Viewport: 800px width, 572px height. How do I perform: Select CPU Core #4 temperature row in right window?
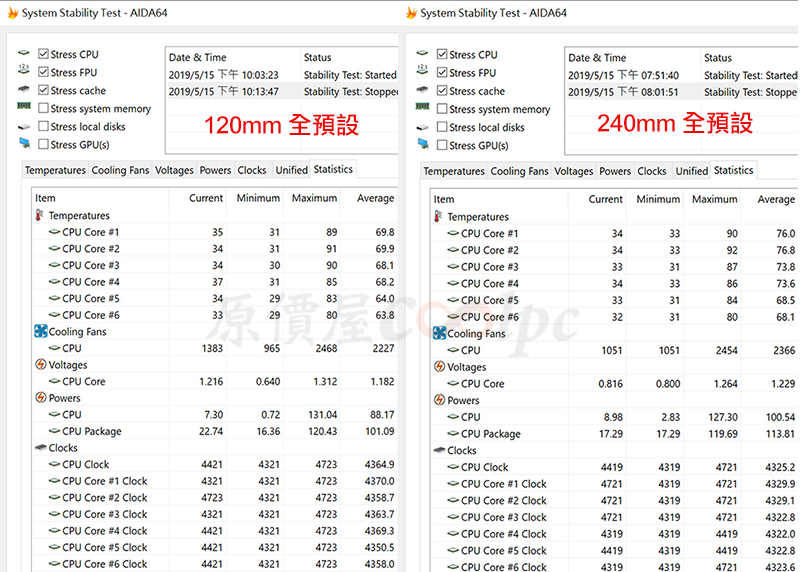614,283
